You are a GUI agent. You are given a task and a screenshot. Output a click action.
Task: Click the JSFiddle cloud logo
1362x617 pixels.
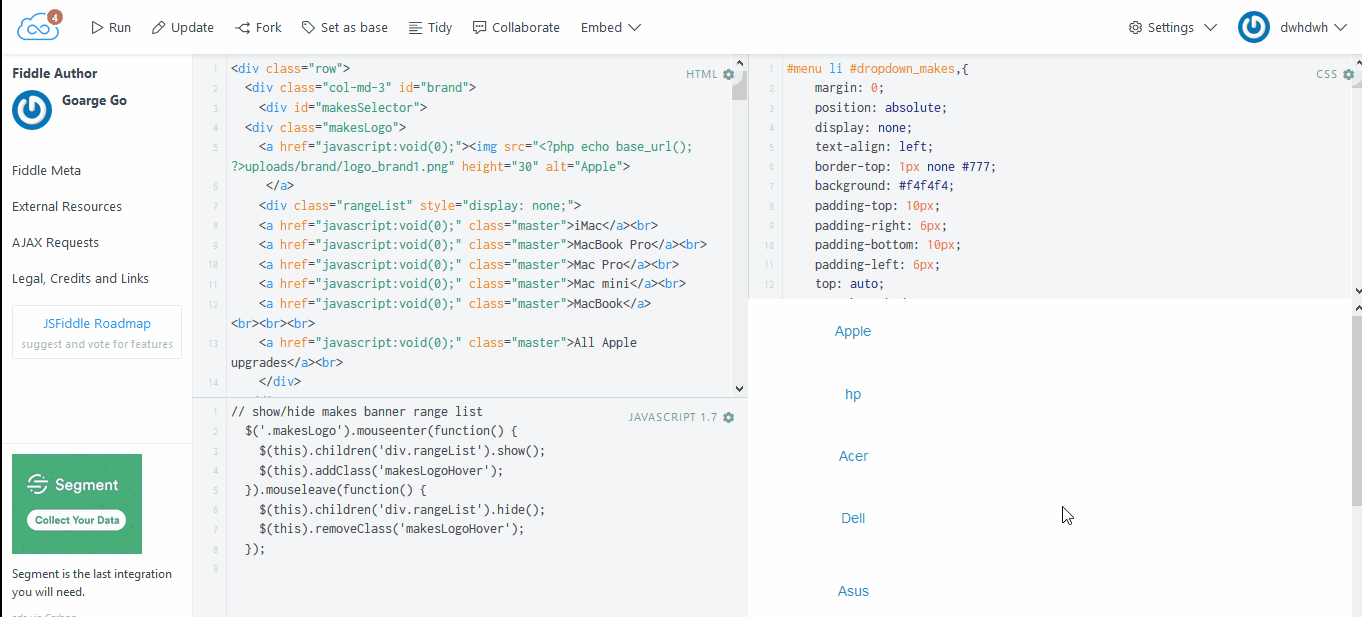[38, 27]
